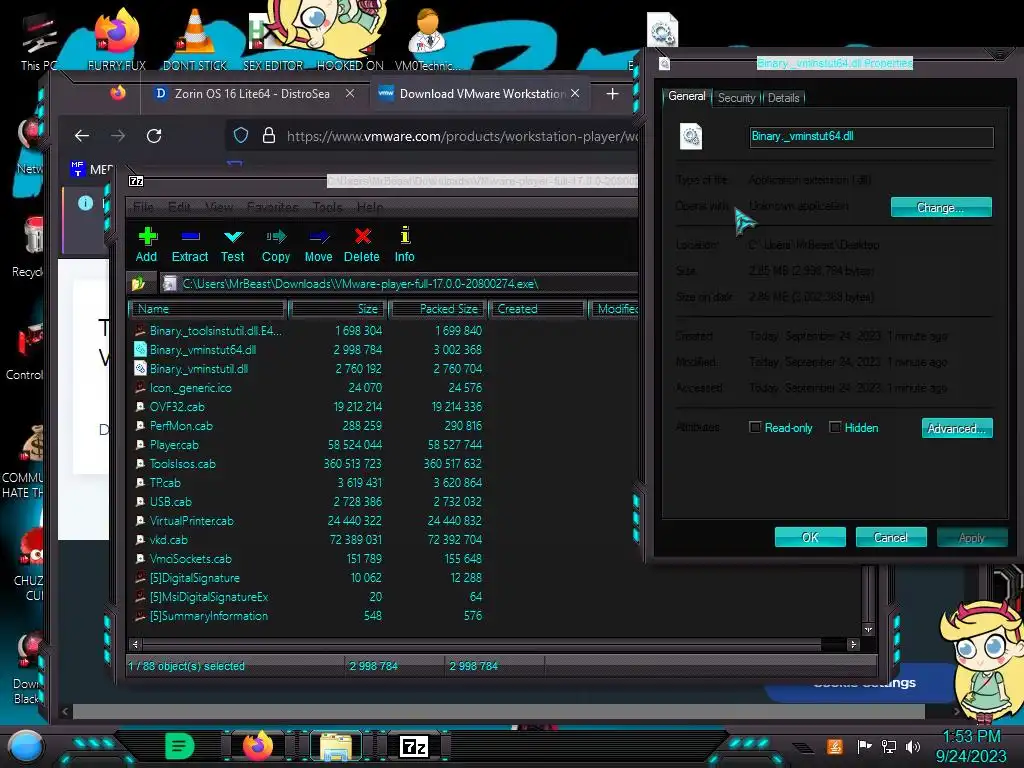Select the [5]SummaryInformation row
This screenshot has width=1024, height=768.
pyautogui.click(x=308, y=616)
